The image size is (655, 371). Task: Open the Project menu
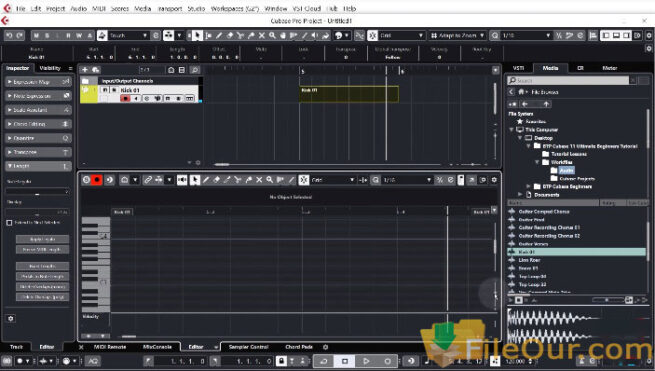point(55,8)
